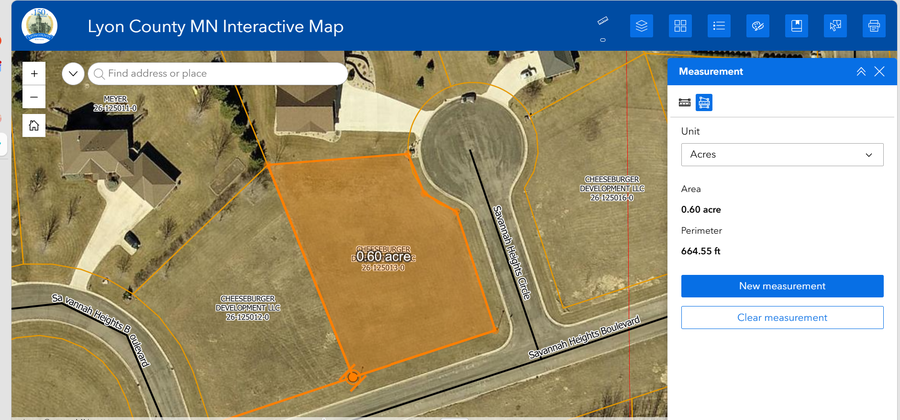
Task: Collapse the Measurement panel
Action: [860, 72]
